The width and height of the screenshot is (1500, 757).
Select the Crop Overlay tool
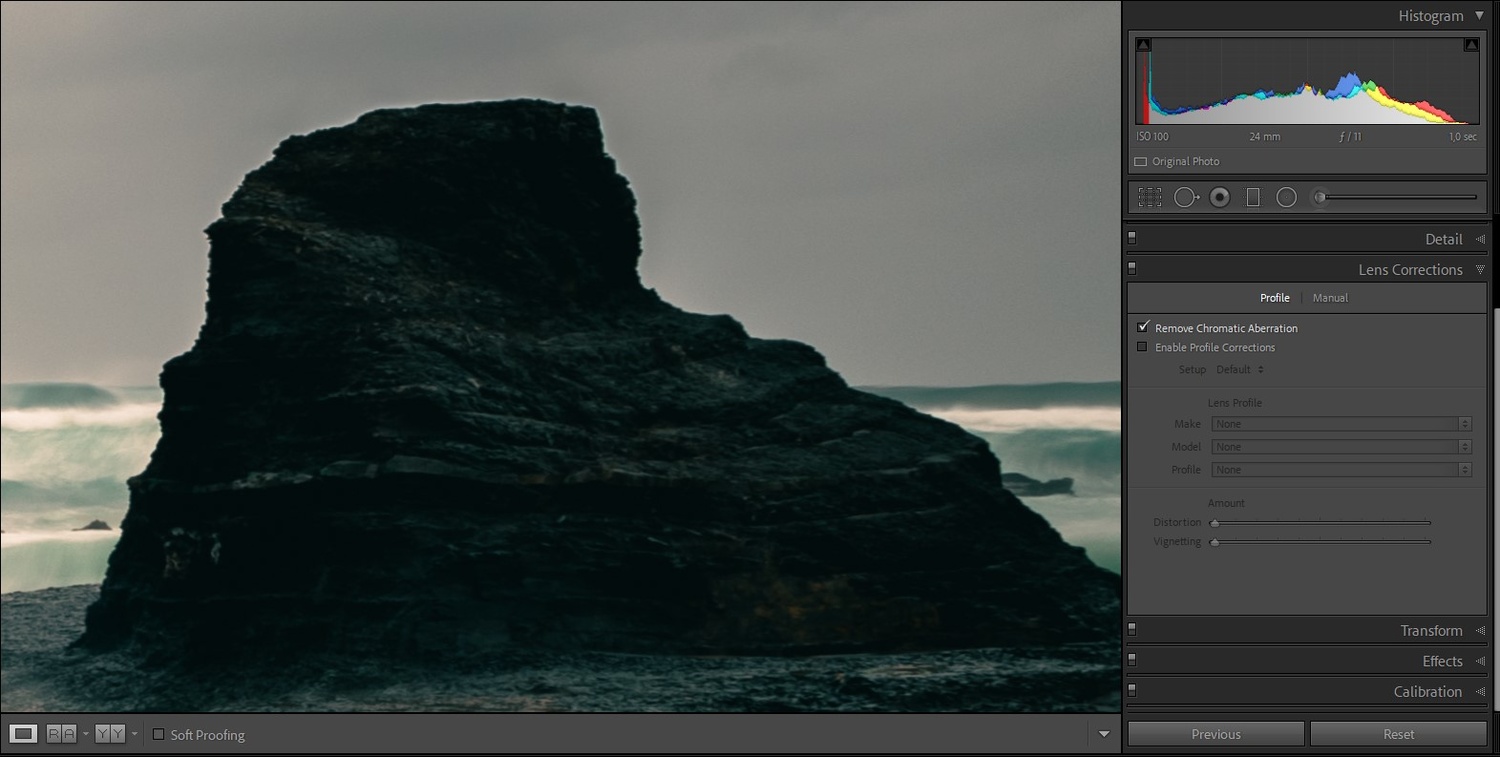pos(1150,198)
